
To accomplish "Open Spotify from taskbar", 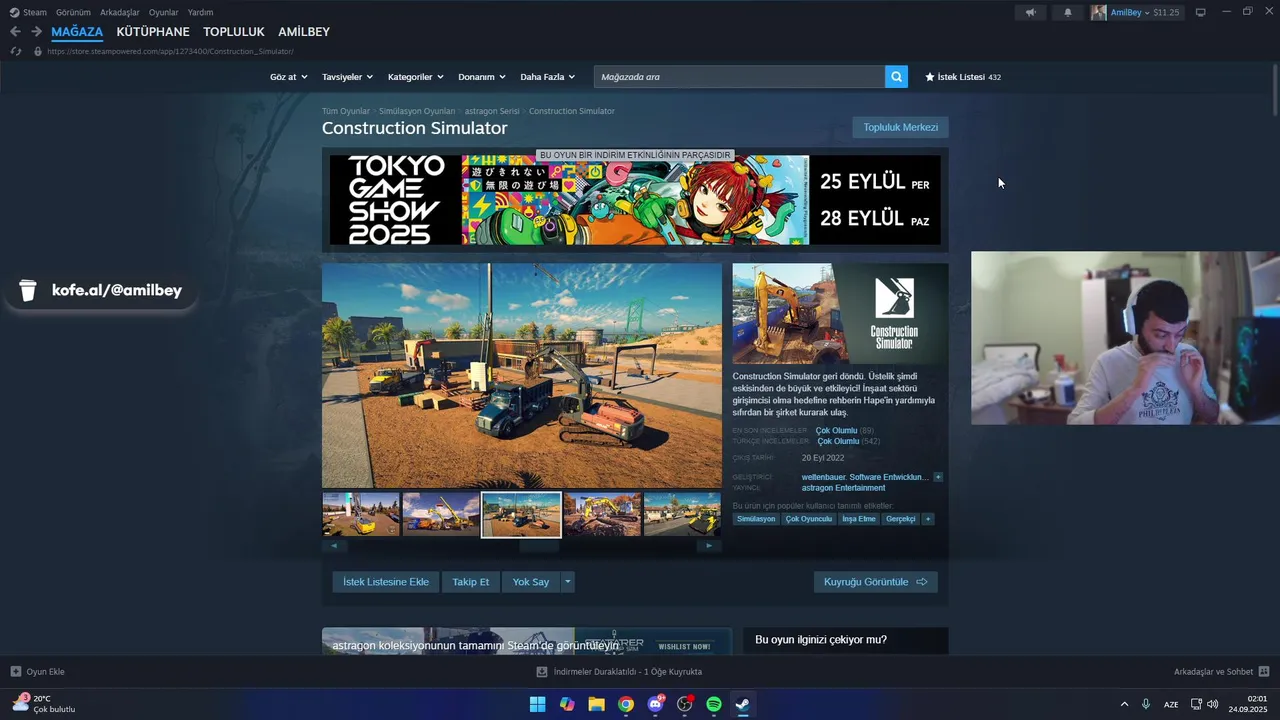I will (714, 704).
